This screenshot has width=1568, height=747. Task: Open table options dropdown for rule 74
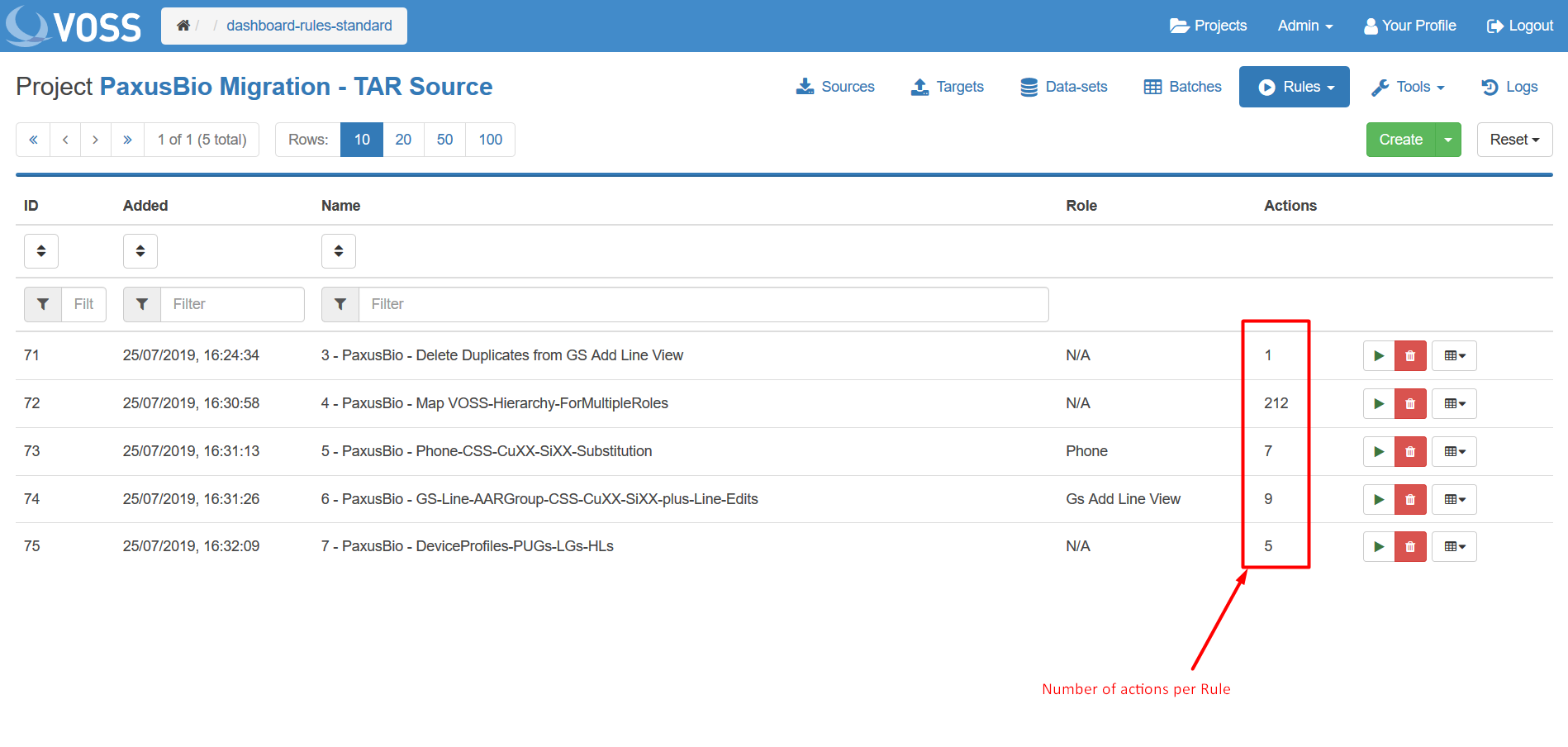tap(1454, 500)
